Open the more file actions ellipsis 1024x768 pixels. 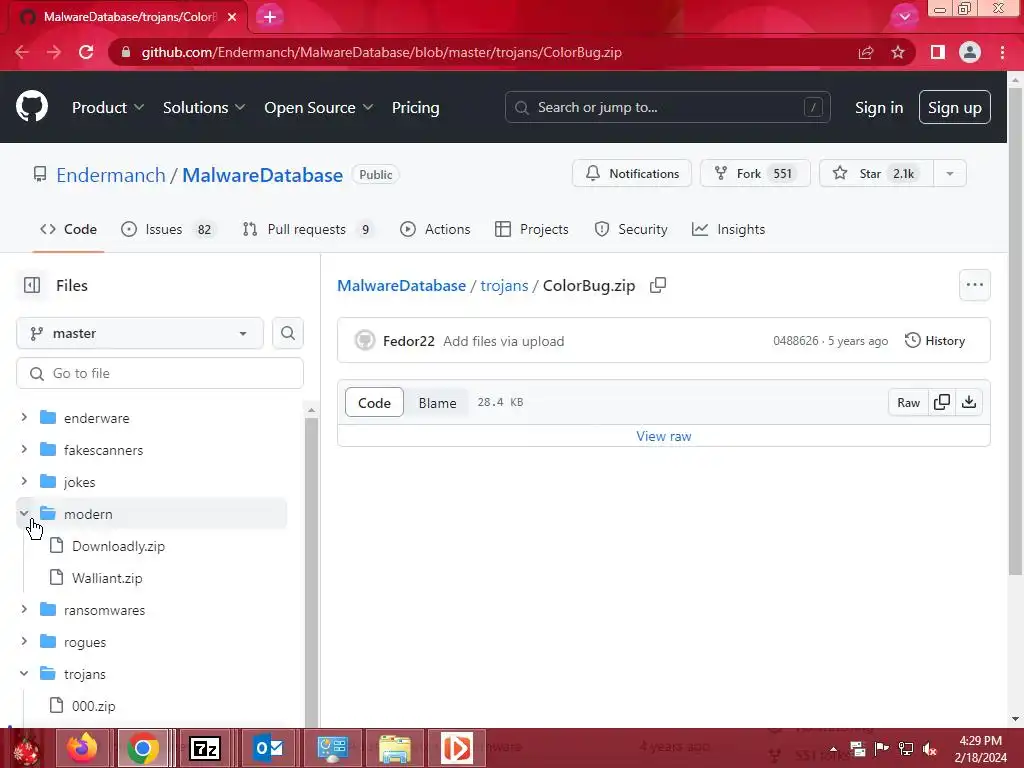(x=974, y=285)
